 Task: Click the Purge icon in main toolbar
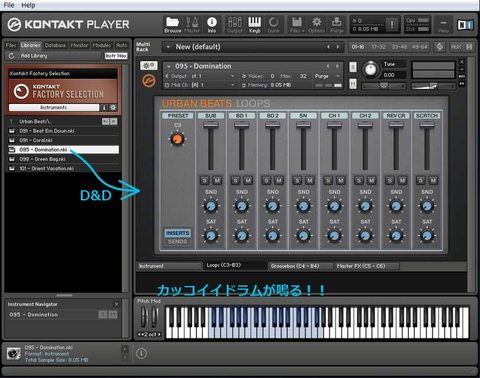337,25
